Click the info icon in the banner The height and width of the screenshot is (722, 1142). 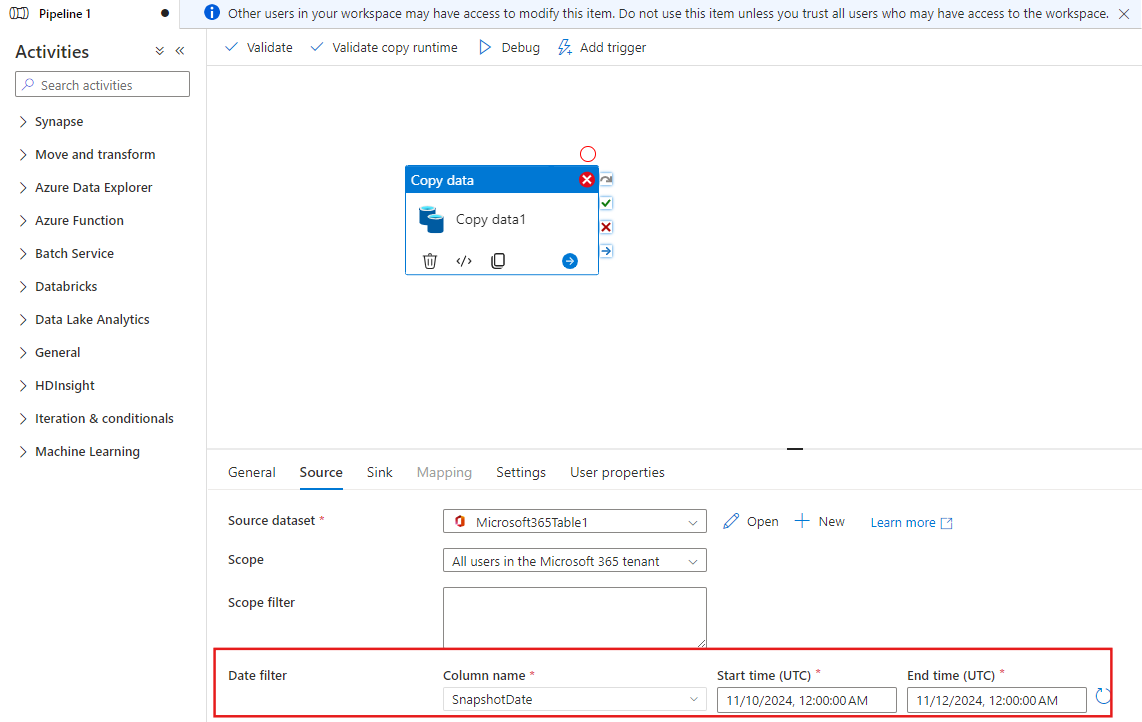(x=212, y=12)
